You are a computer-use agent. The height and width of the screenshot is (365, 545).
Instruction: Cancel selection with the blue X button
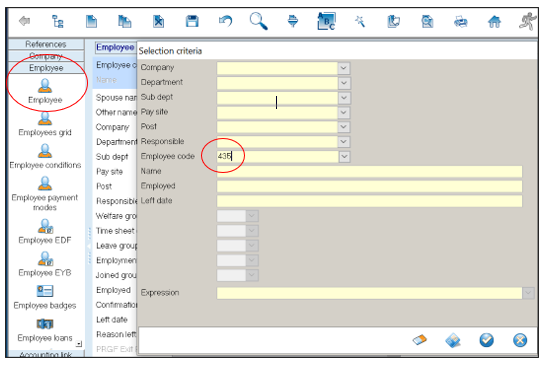520,340
